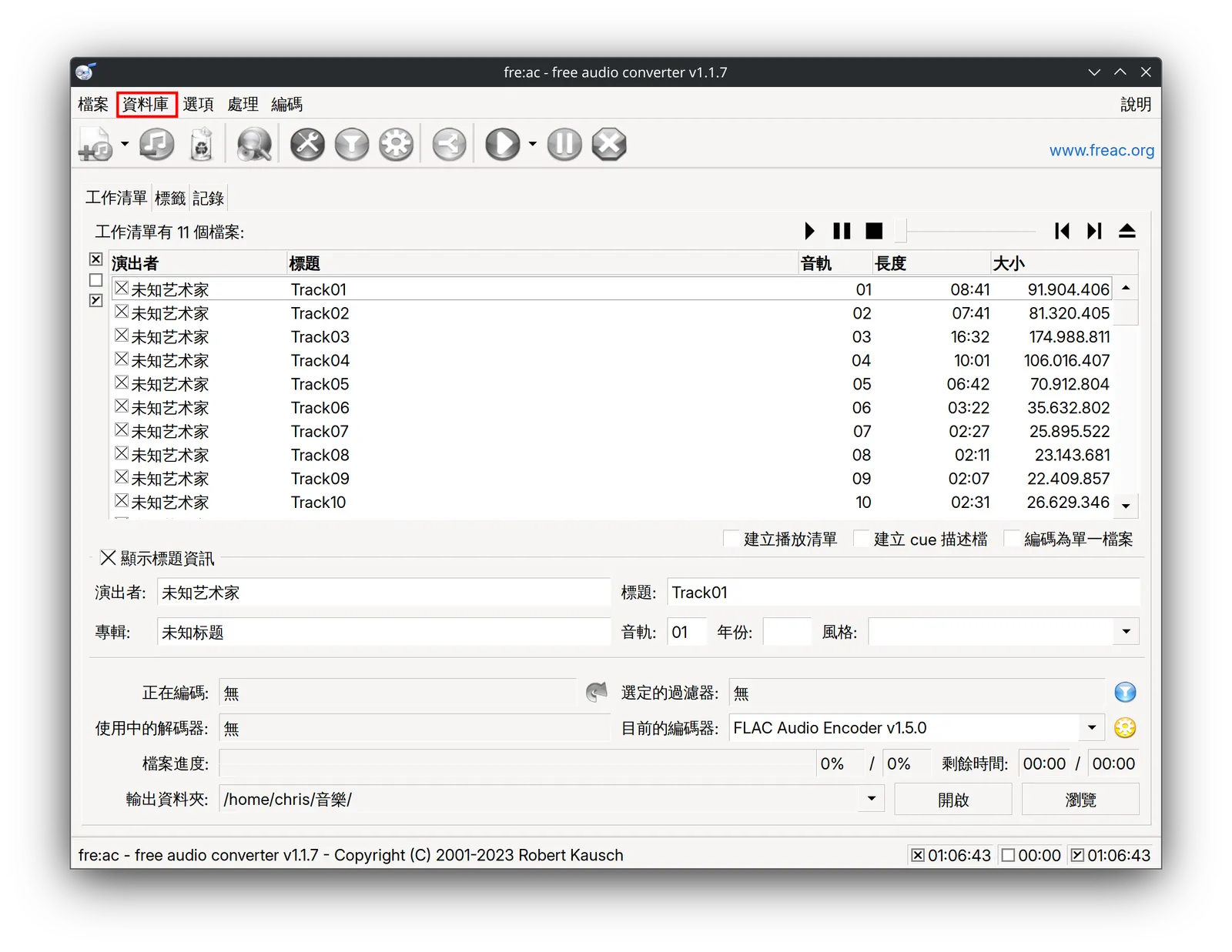
Task: Click the eject disc icon
Action: click(x=1127, y=231)
